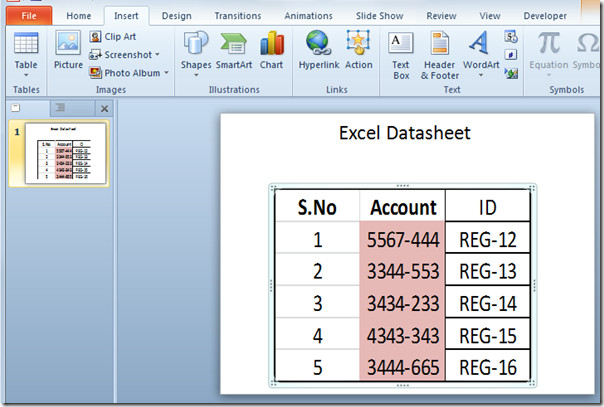Viewport: 604px width, 407px height.
Task: Add a Hyperlink
Action: pyautogui.click(x=319, y=50)
